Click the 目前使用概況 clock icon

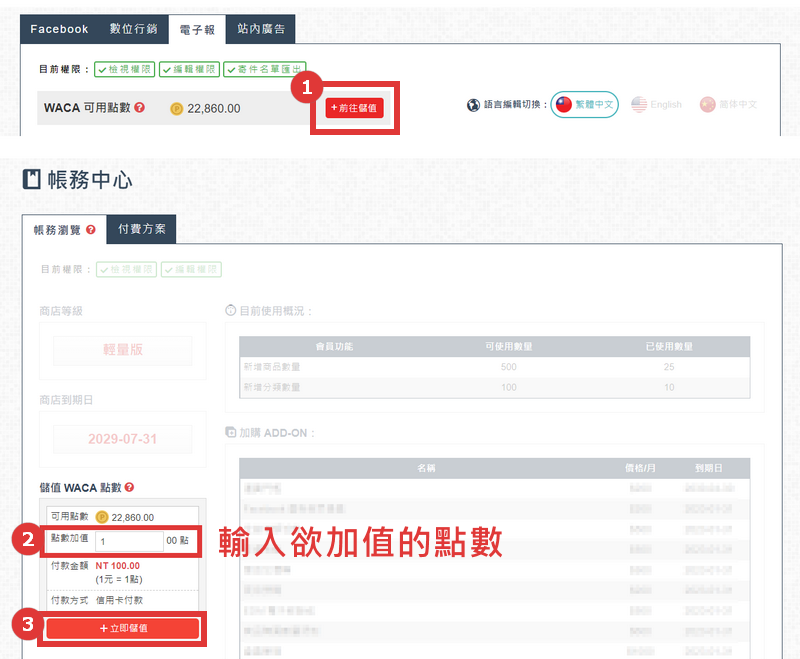point(231,310)
